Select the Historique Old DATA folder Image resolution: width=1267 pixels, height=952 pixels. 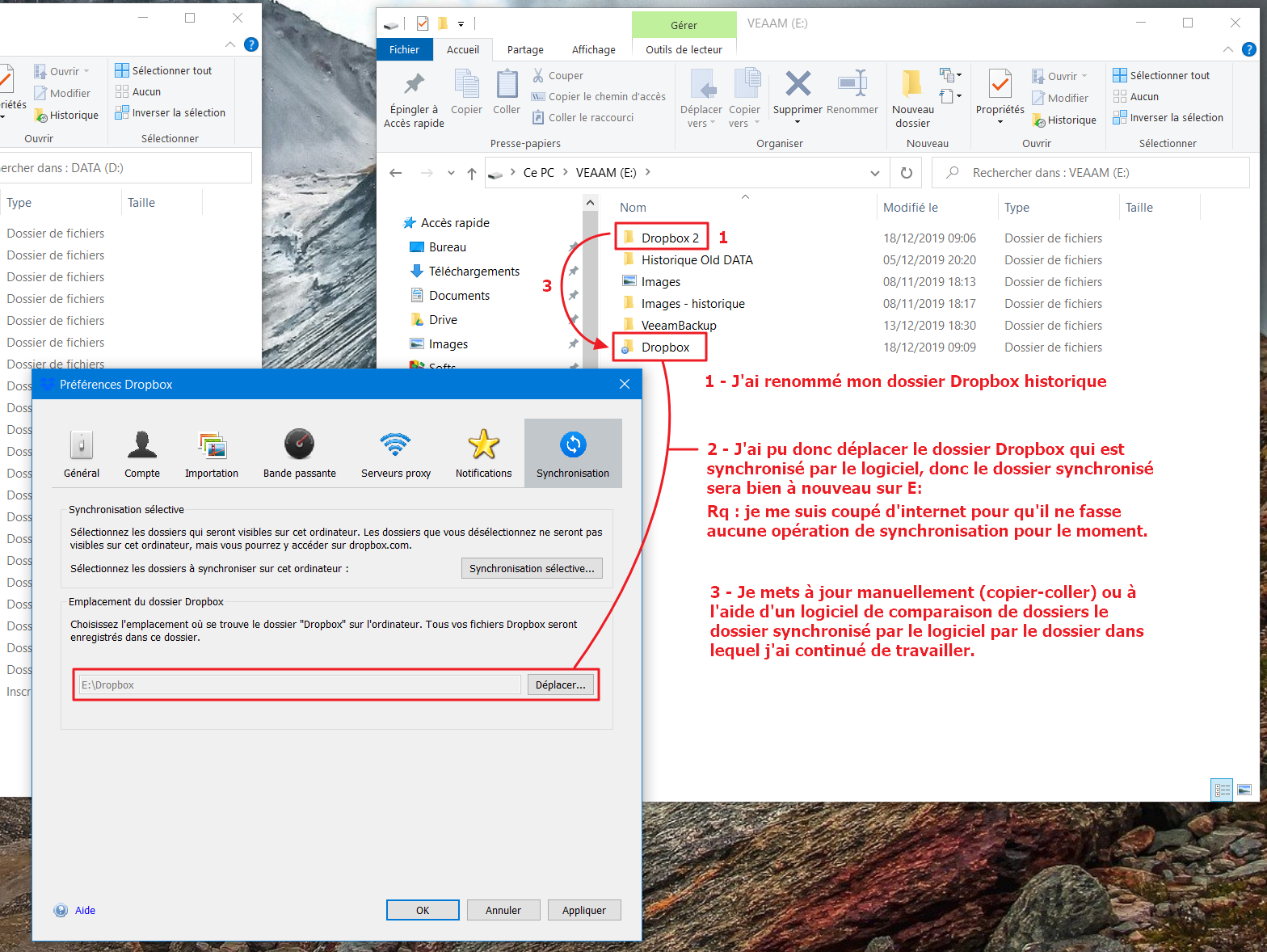pyautogui.click(x=697, y=259)
